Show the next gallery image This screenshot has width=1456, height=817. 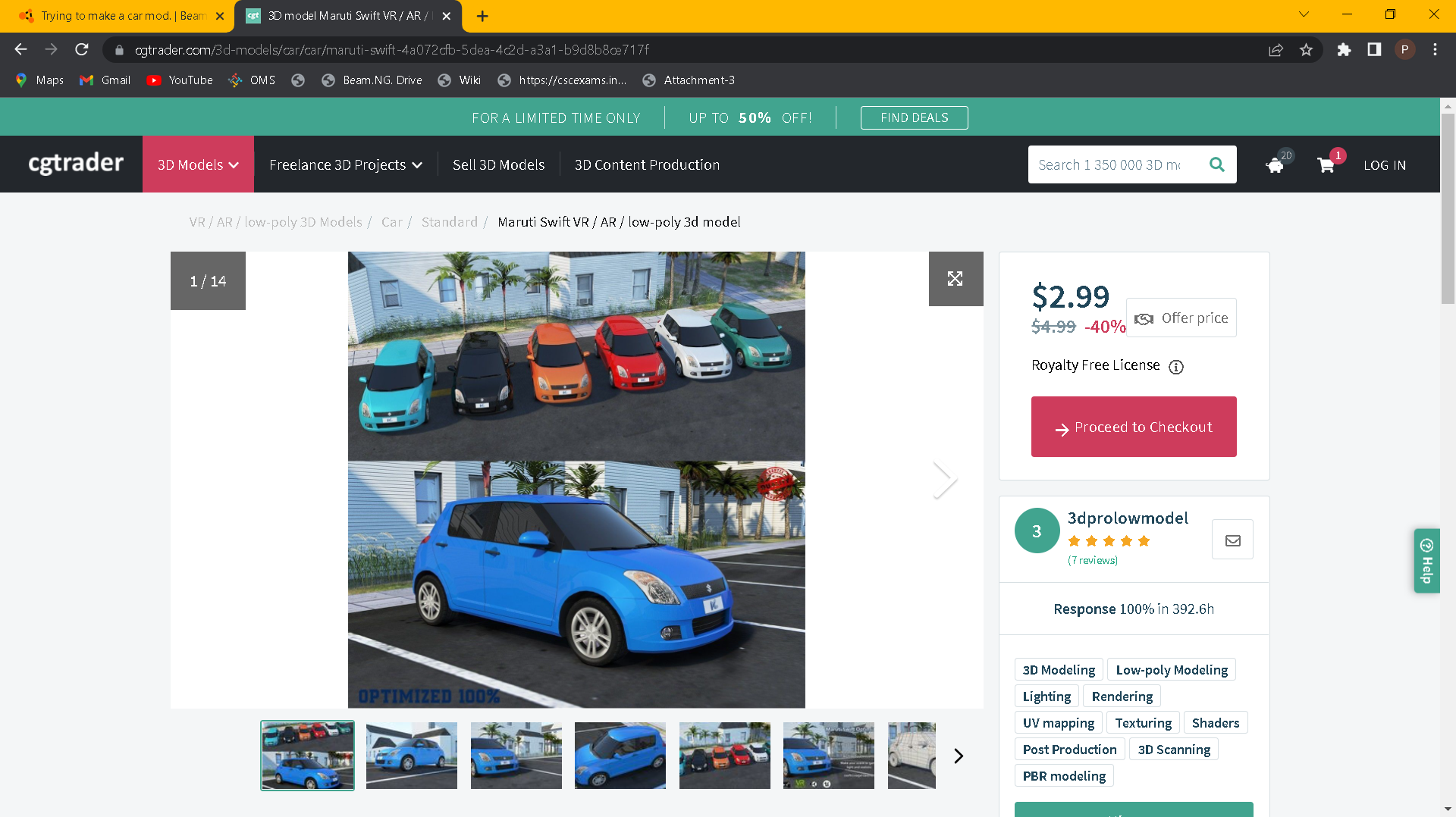[x=944, y=480]
